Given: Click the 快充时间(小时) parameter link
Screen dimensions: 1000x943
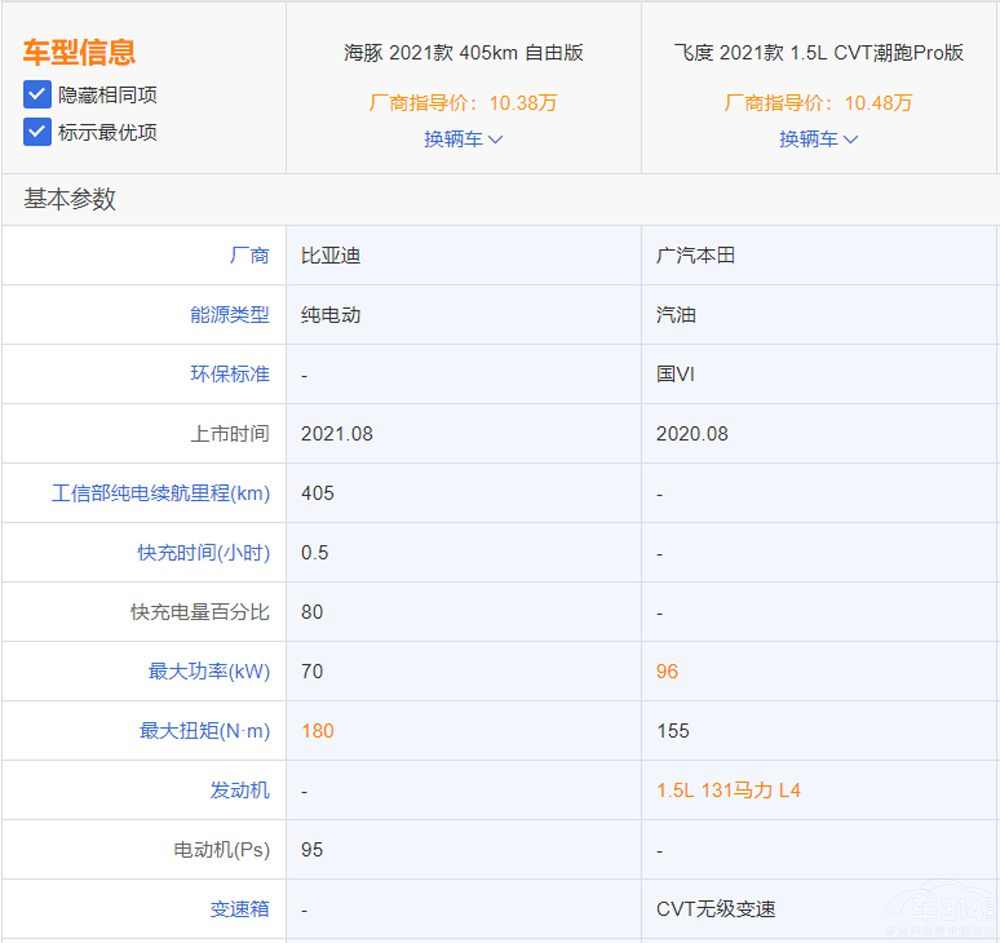Looking at the screenshot, I should (203, 552).
